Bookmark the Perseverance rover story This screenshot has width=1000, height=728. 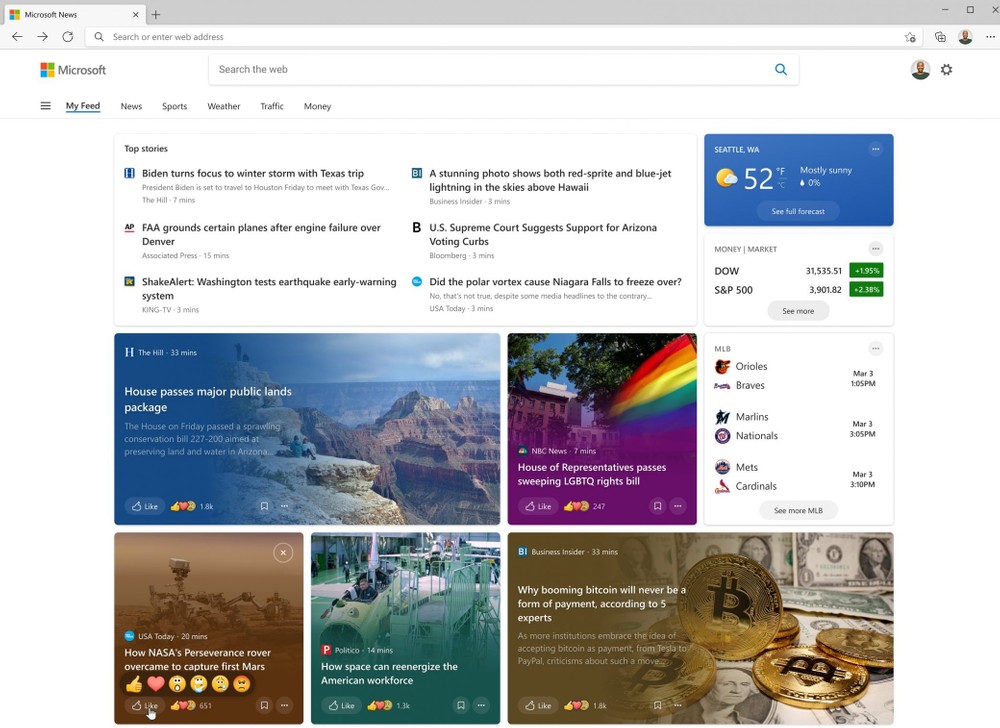264,705
